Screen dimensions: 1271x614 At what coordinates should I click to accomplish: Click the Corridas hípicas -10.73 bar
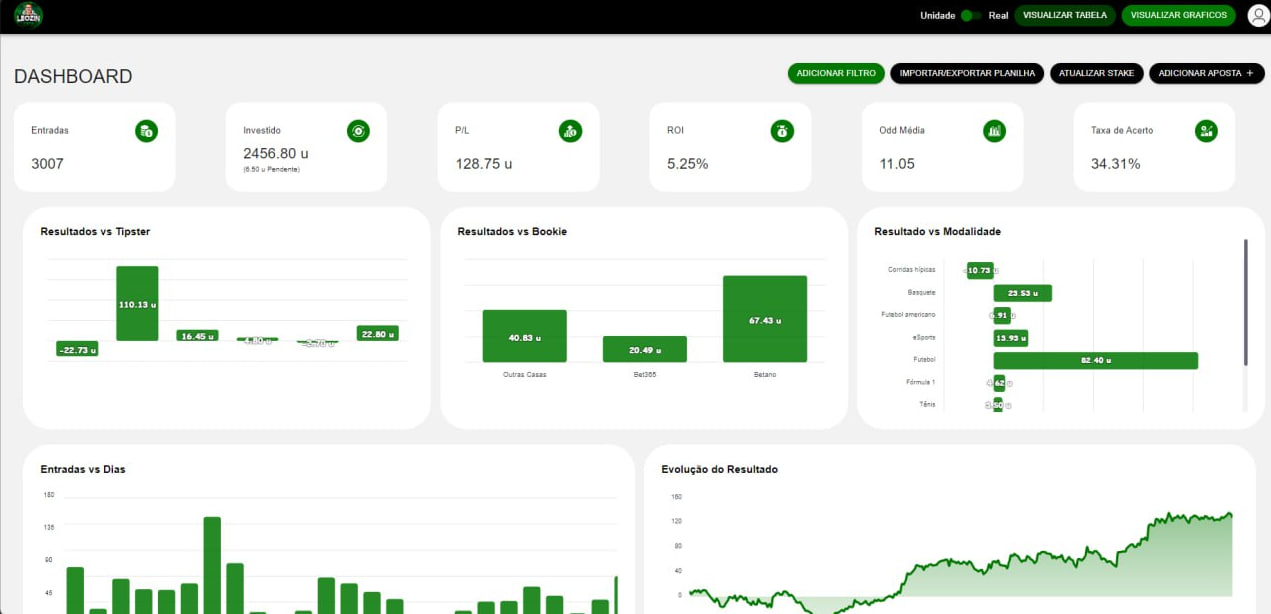click(980, 270)
